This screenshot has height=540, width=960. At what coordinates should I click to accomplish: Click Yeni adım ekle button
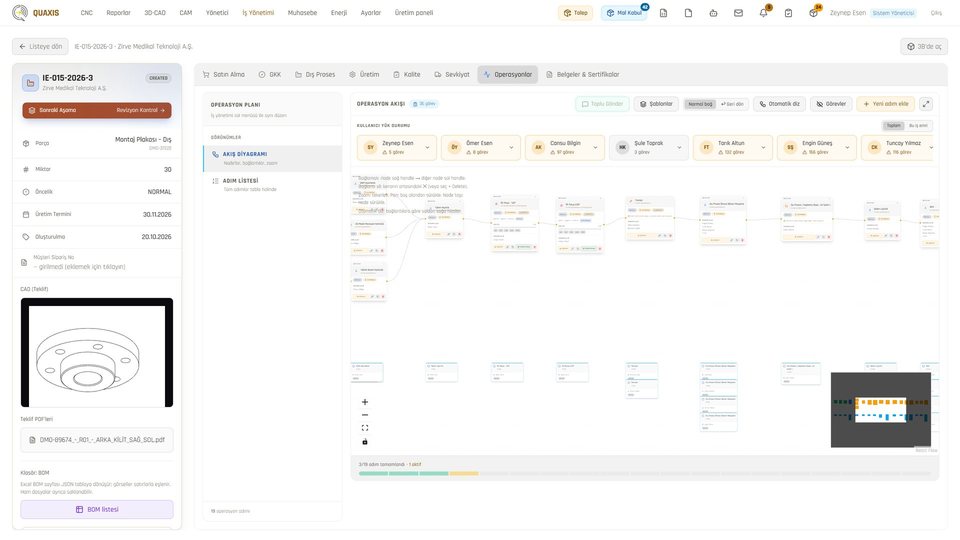[x=886, y=104]
